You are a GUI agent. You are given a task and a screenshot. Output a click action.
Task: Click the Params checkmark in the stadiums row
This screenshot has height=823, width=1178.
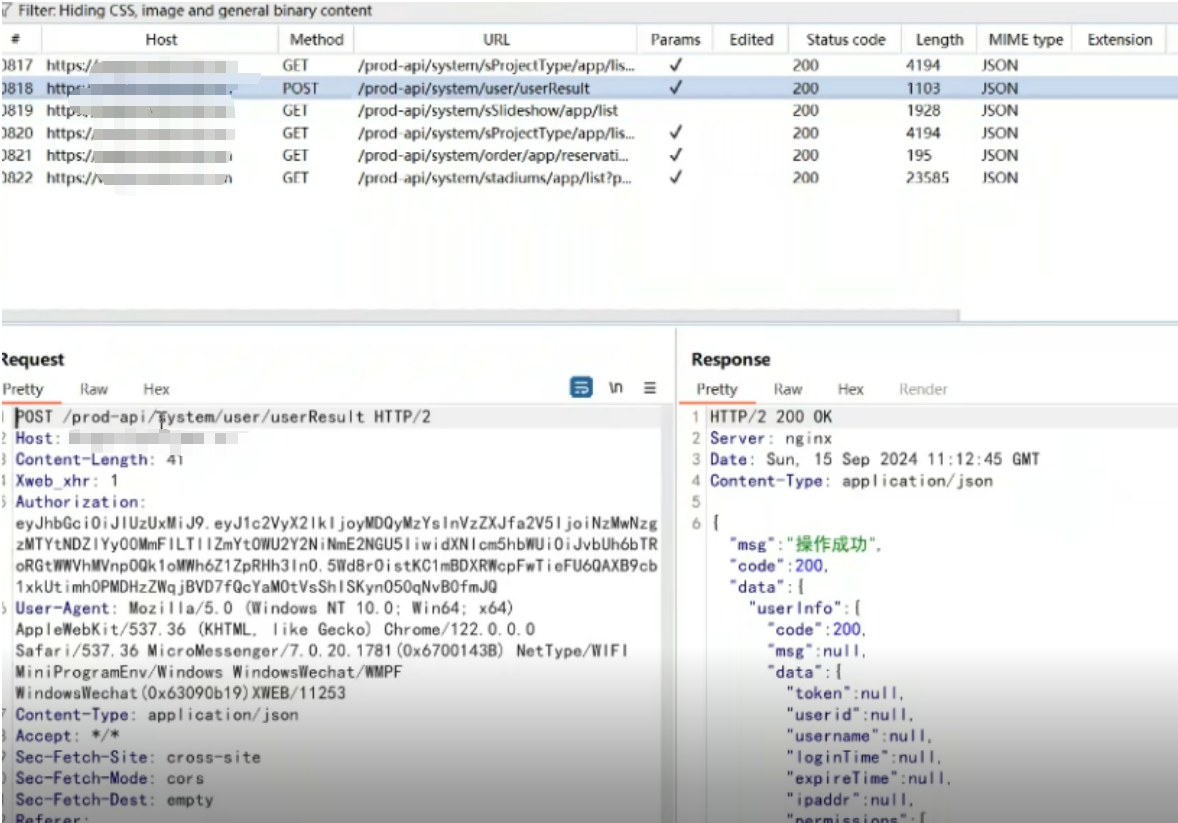point(675,178)
